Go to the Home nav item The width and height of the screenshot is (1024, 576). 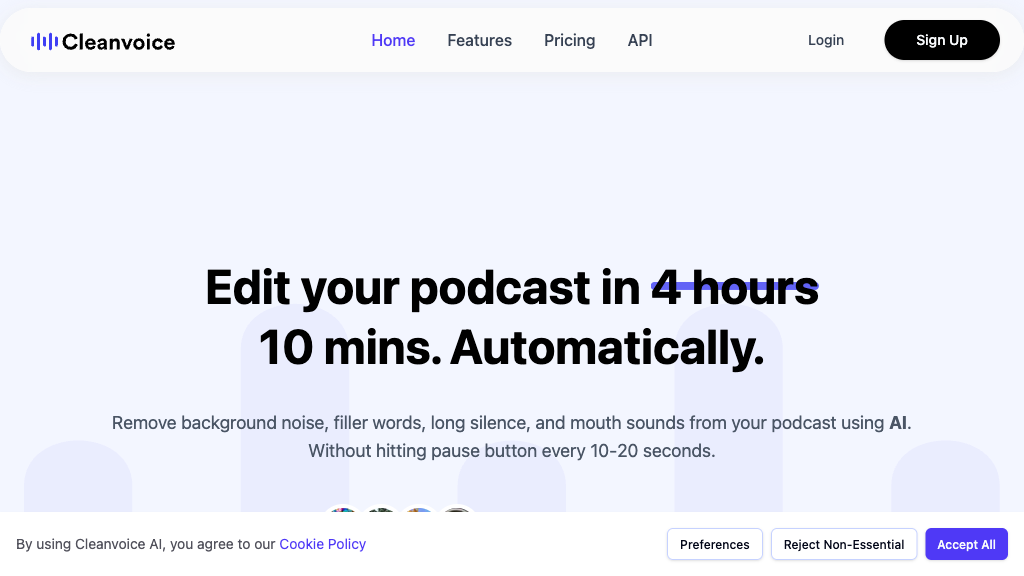tap(393, 41)
